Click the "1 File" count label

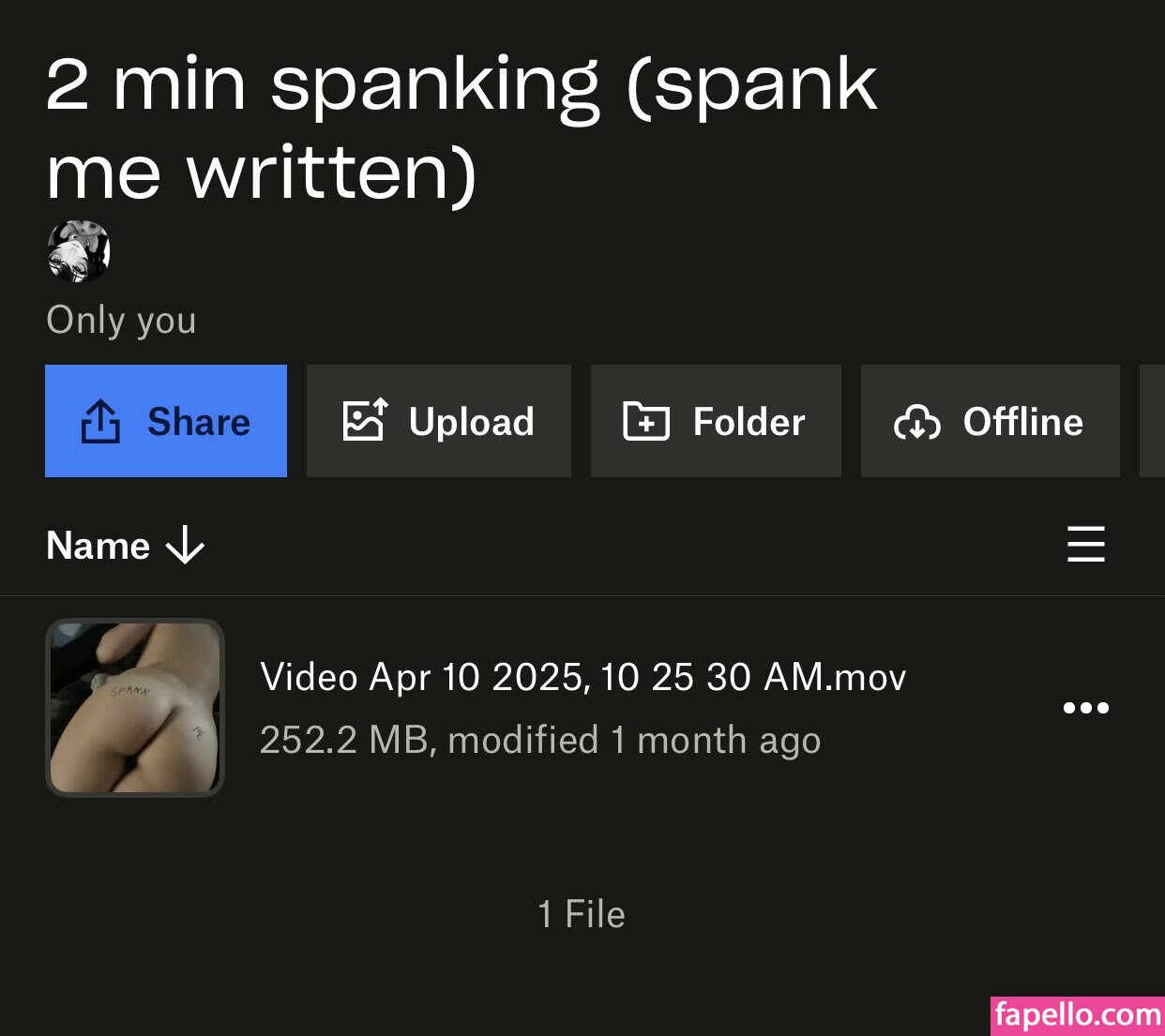point(582,914)
